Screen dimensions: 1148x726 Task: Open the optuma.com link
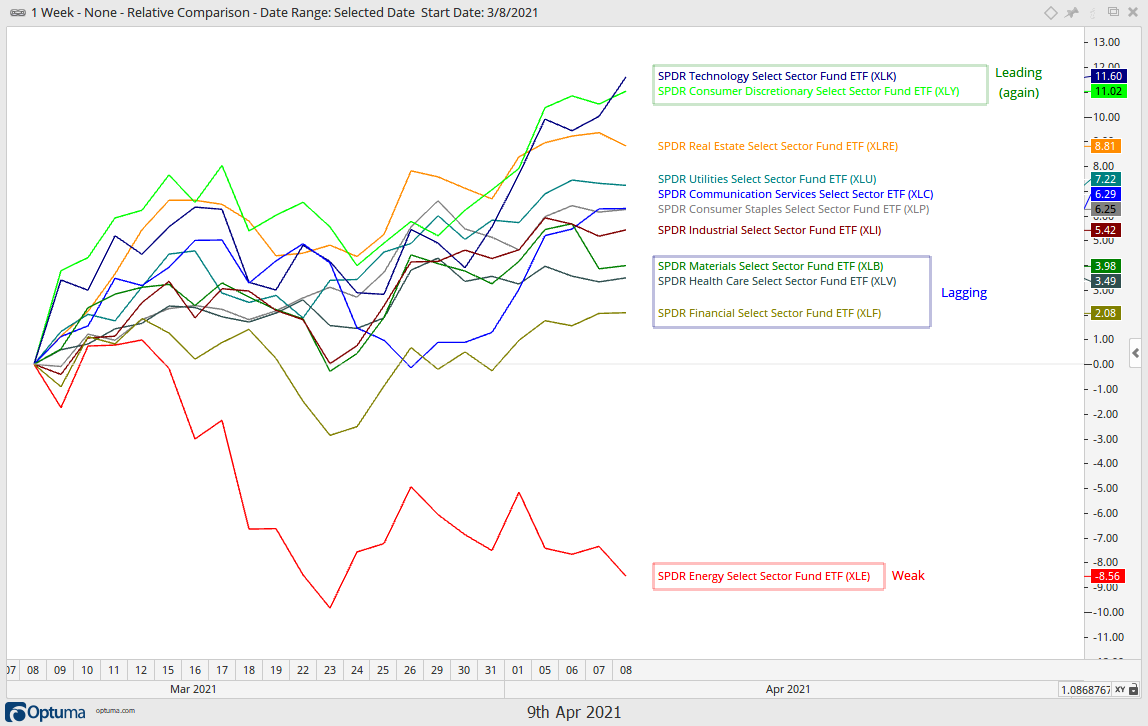[x=115, y=711]
